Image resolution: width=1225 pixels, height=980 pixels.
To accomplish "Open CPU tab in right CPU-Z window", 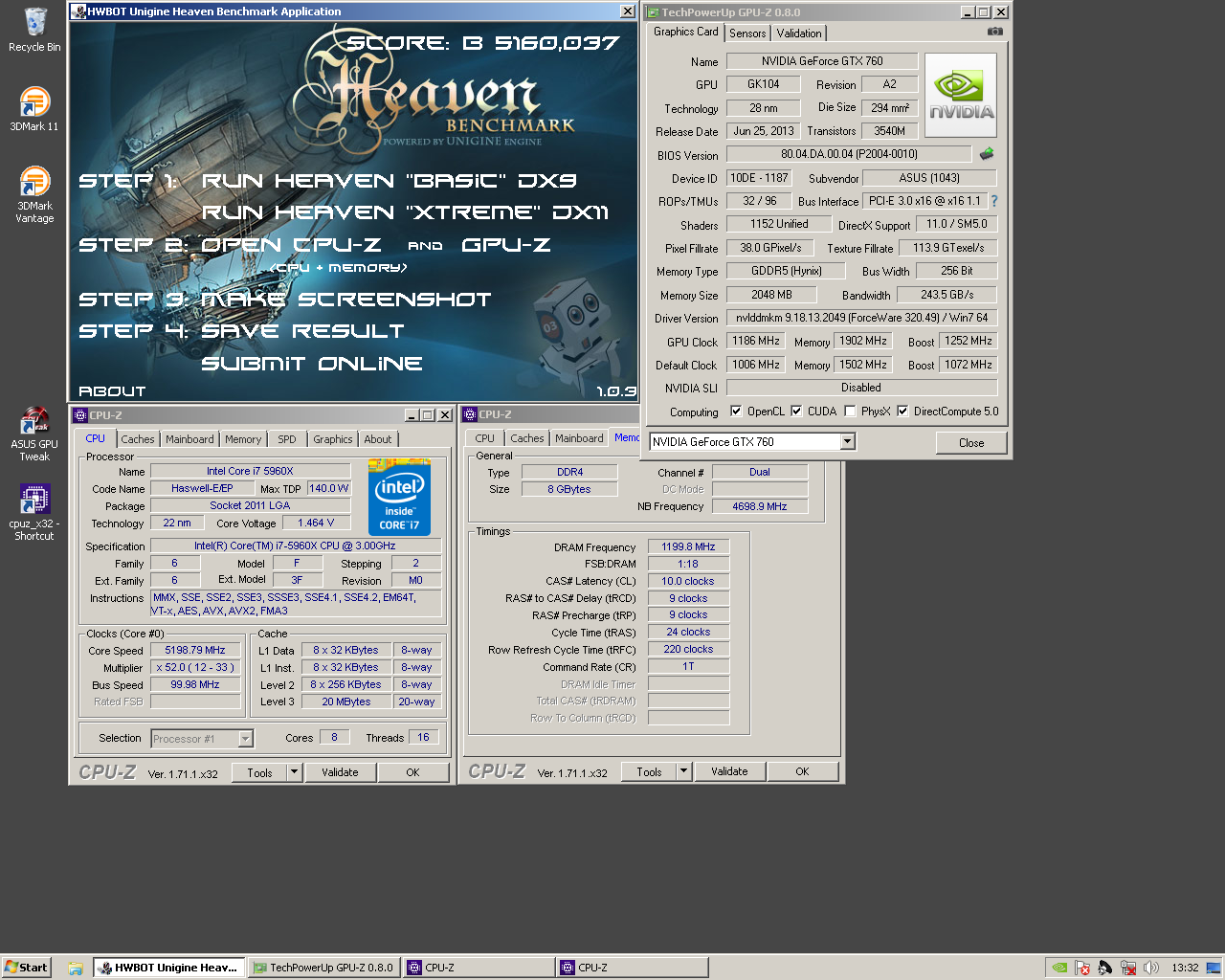I will pyautogui.click(x=485, y=438).
